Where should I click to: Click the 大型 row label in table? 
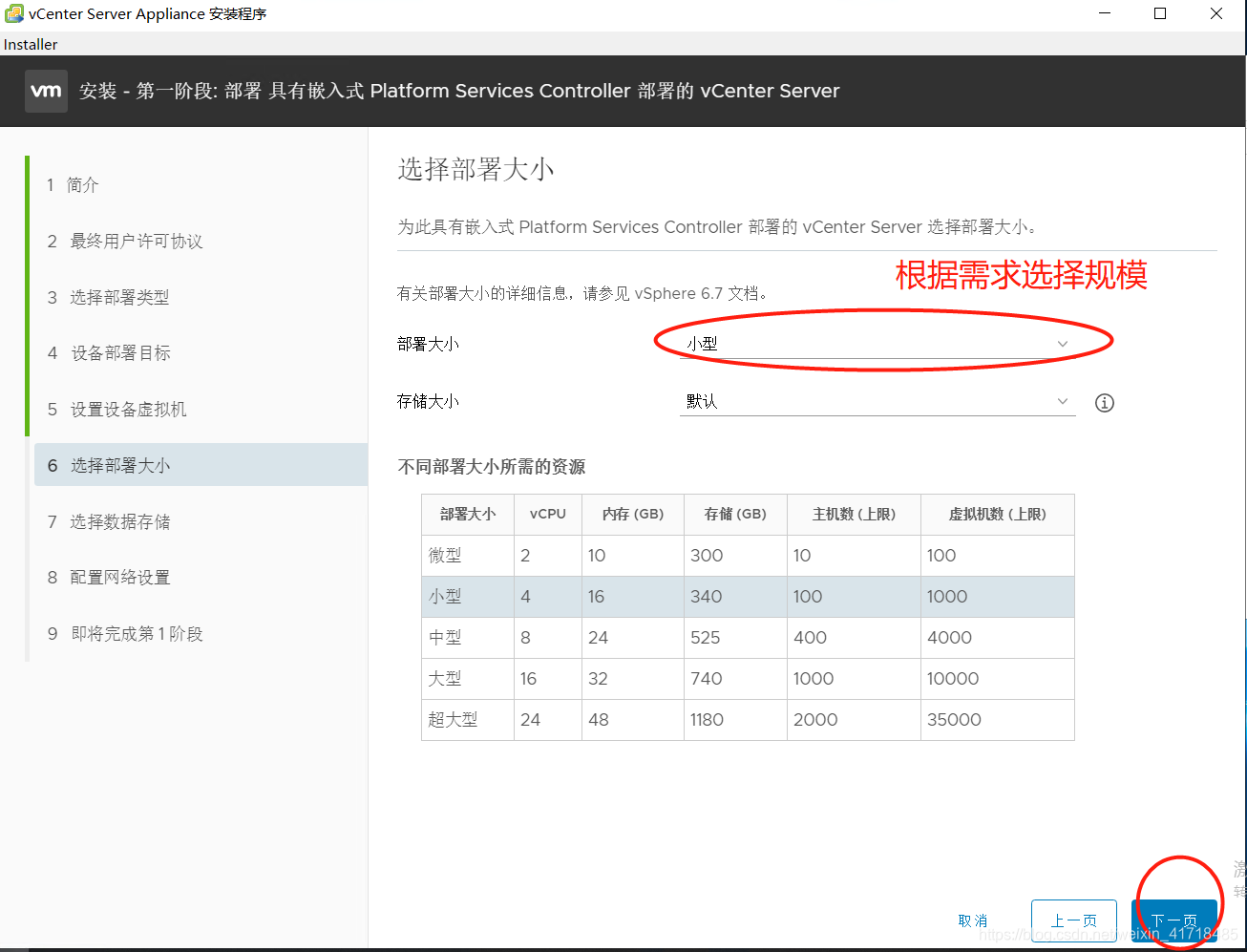pyautogui.click(x=445, y=679)
